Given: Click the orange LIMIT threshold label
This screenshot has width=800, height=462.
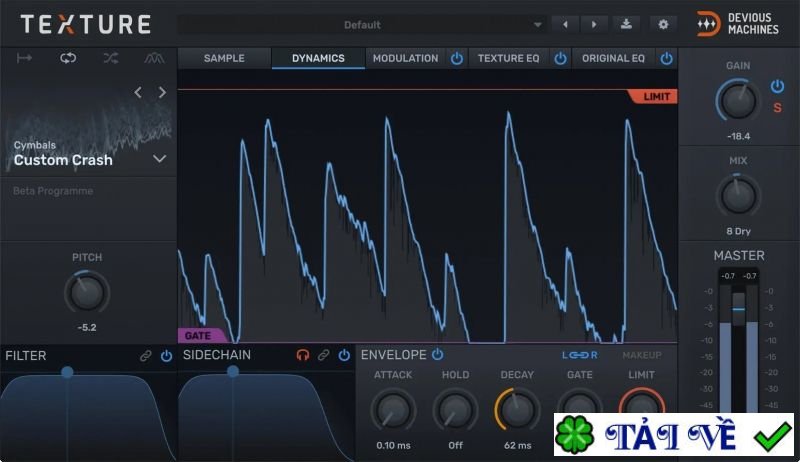Looking at the screenshot, I should click(x=654, y=96).
